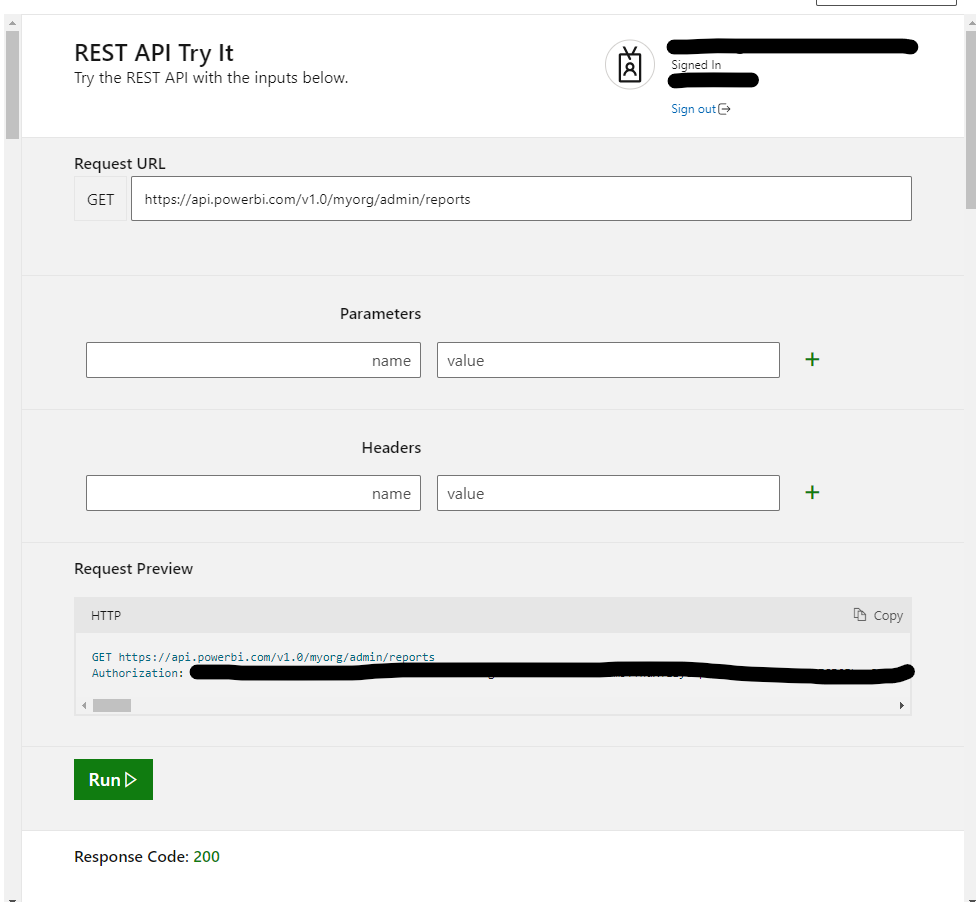The height and width of the screenshot is (902, 976).
Task: Click the Authorization line label
Action: tap(138, 673)
